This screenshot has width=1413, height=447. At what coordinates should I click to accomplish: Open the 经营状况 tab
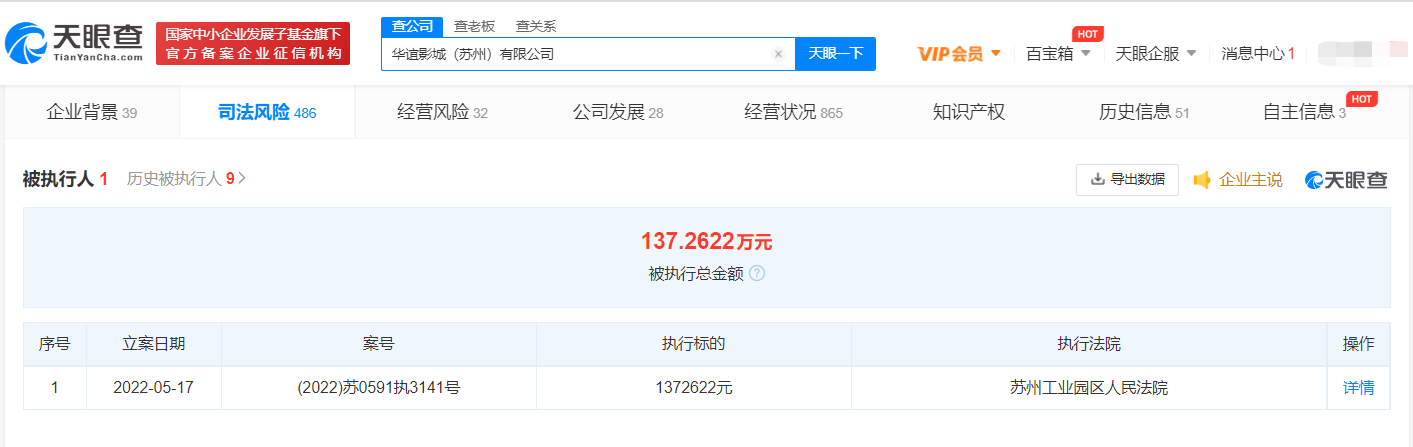tap(794, 112)
